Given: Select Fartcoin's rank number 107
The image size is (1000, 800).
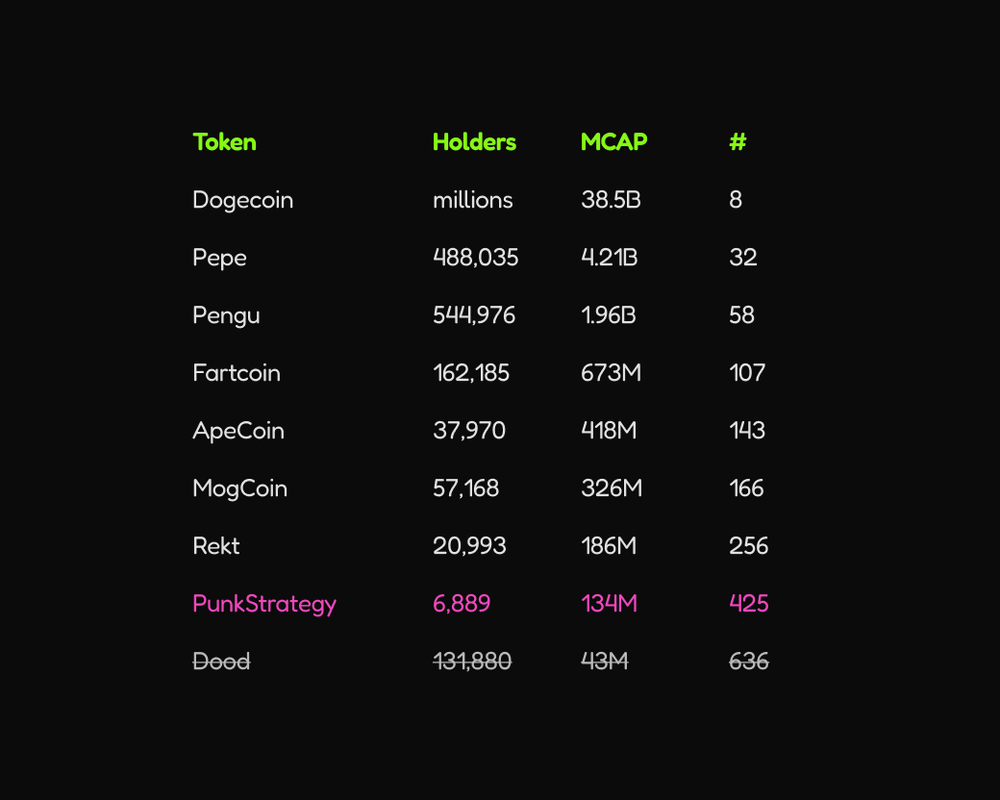Looking at the screenshot, I should (x=747, y=373).
